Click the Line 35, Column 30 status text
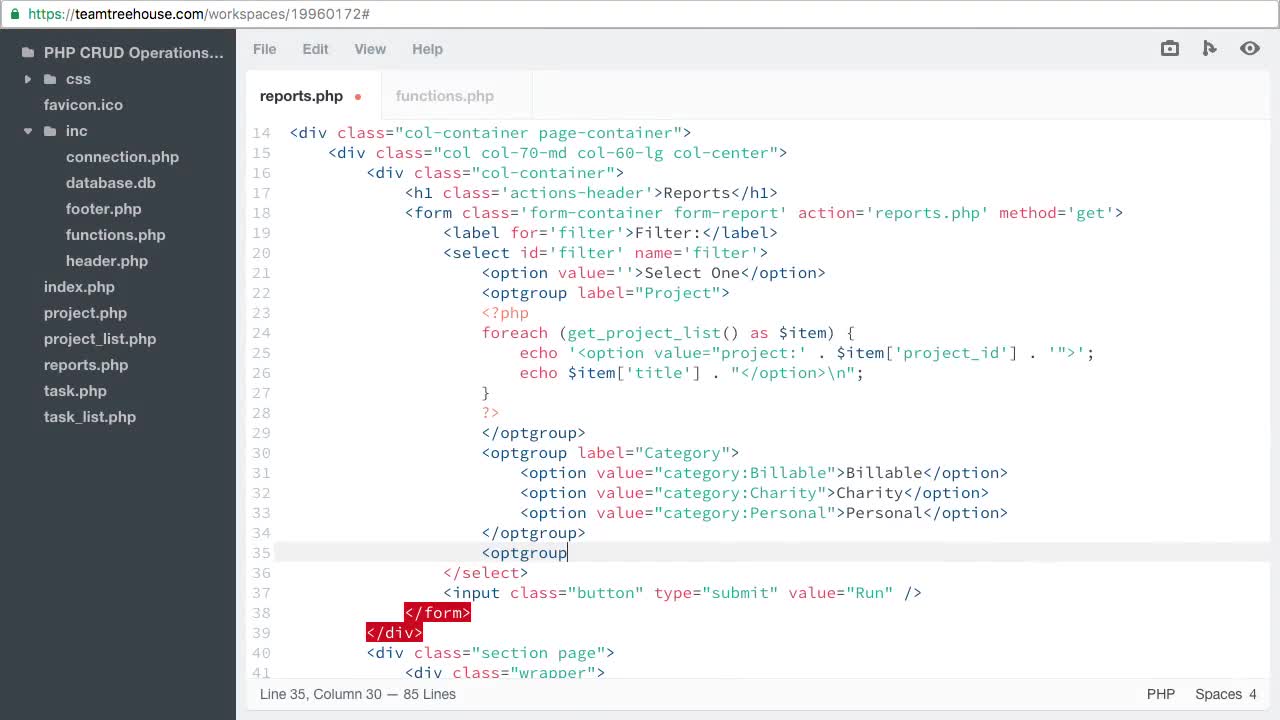 358,694
